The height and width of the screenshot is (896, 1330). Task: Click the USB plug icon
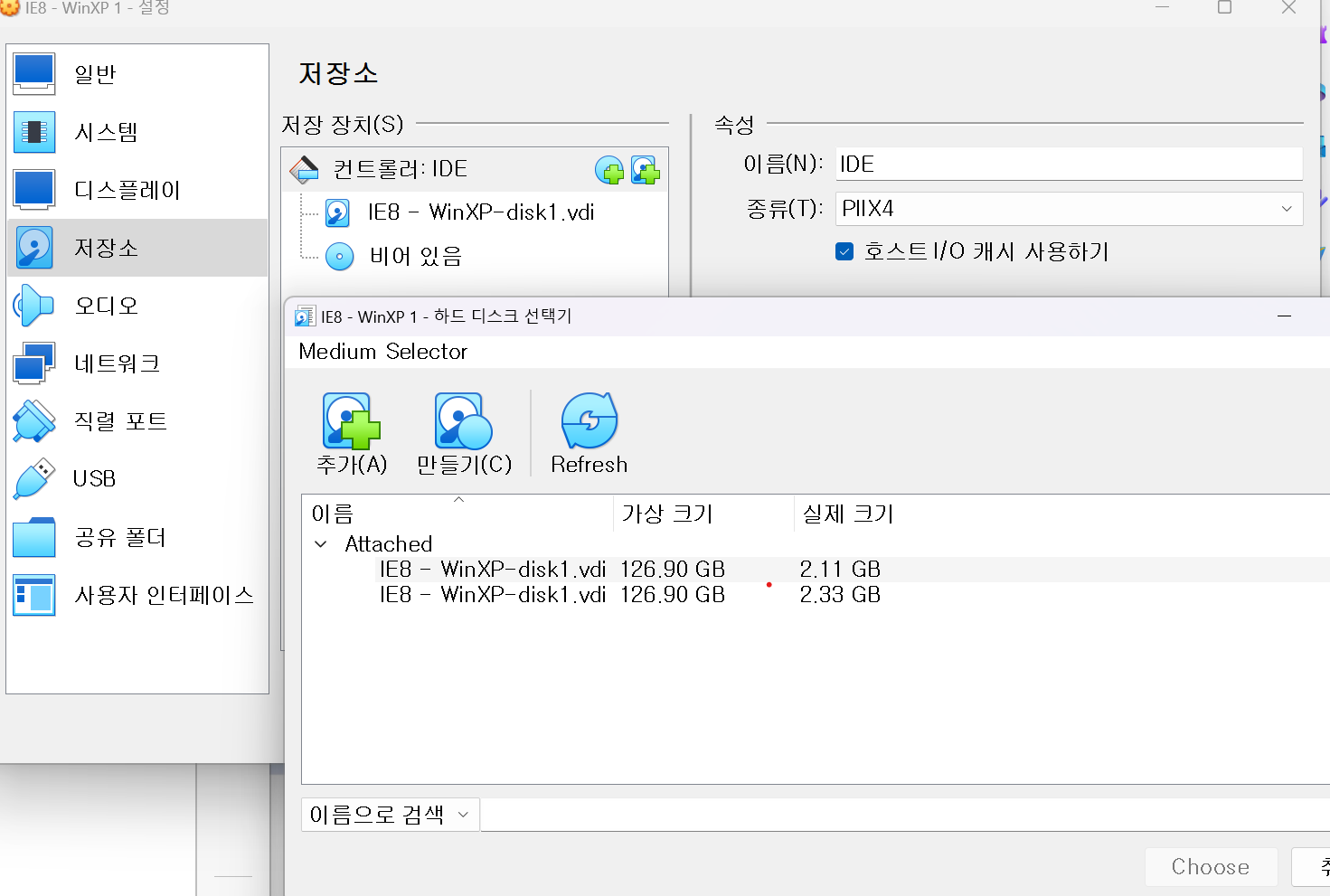pos(34,479)
